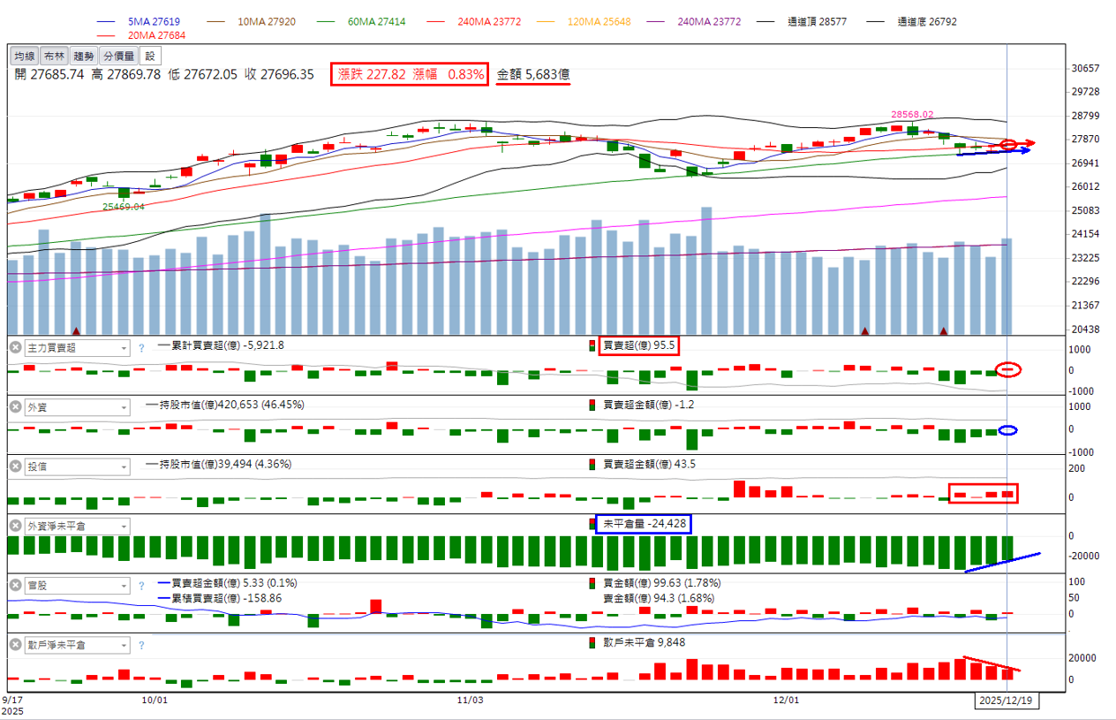Open help for 官股 indicator
This screenshot has height=720, width=1116.
pos(142,586)
